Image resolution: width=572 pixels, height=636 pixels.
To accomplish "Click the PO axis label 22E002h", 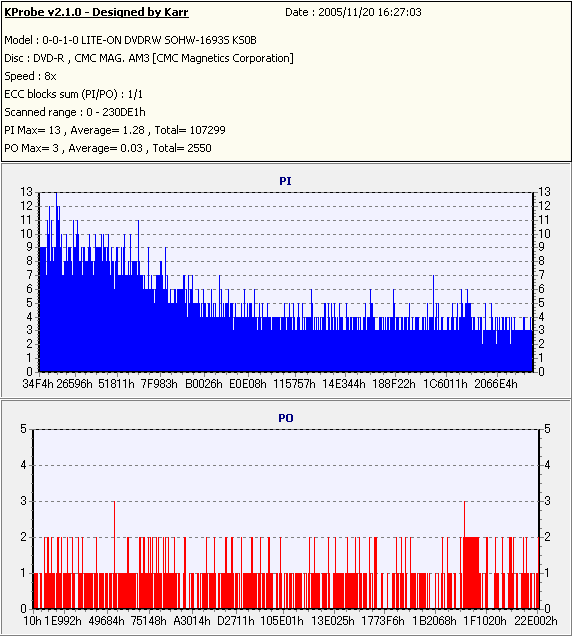I will click(x=536, y=621).
